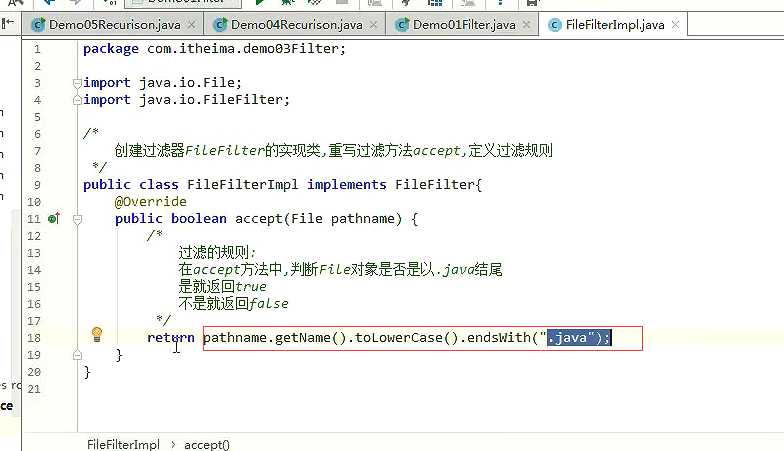Collapse the accept method fold marker on line 11
Screen dimensions: 784x451
pyautogui.click(x=77, y=219)
